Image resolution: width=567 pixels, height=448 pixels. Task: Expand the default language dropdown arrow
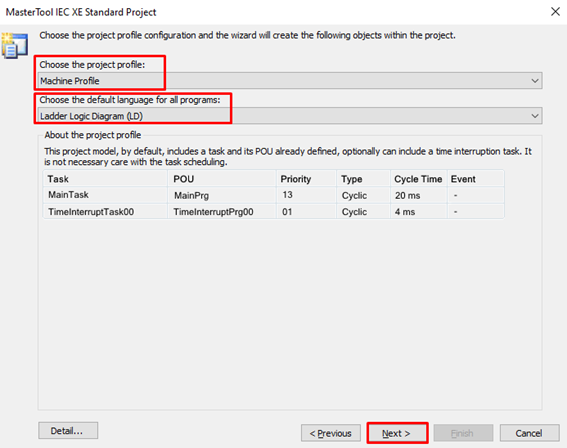tap(535, 116)
